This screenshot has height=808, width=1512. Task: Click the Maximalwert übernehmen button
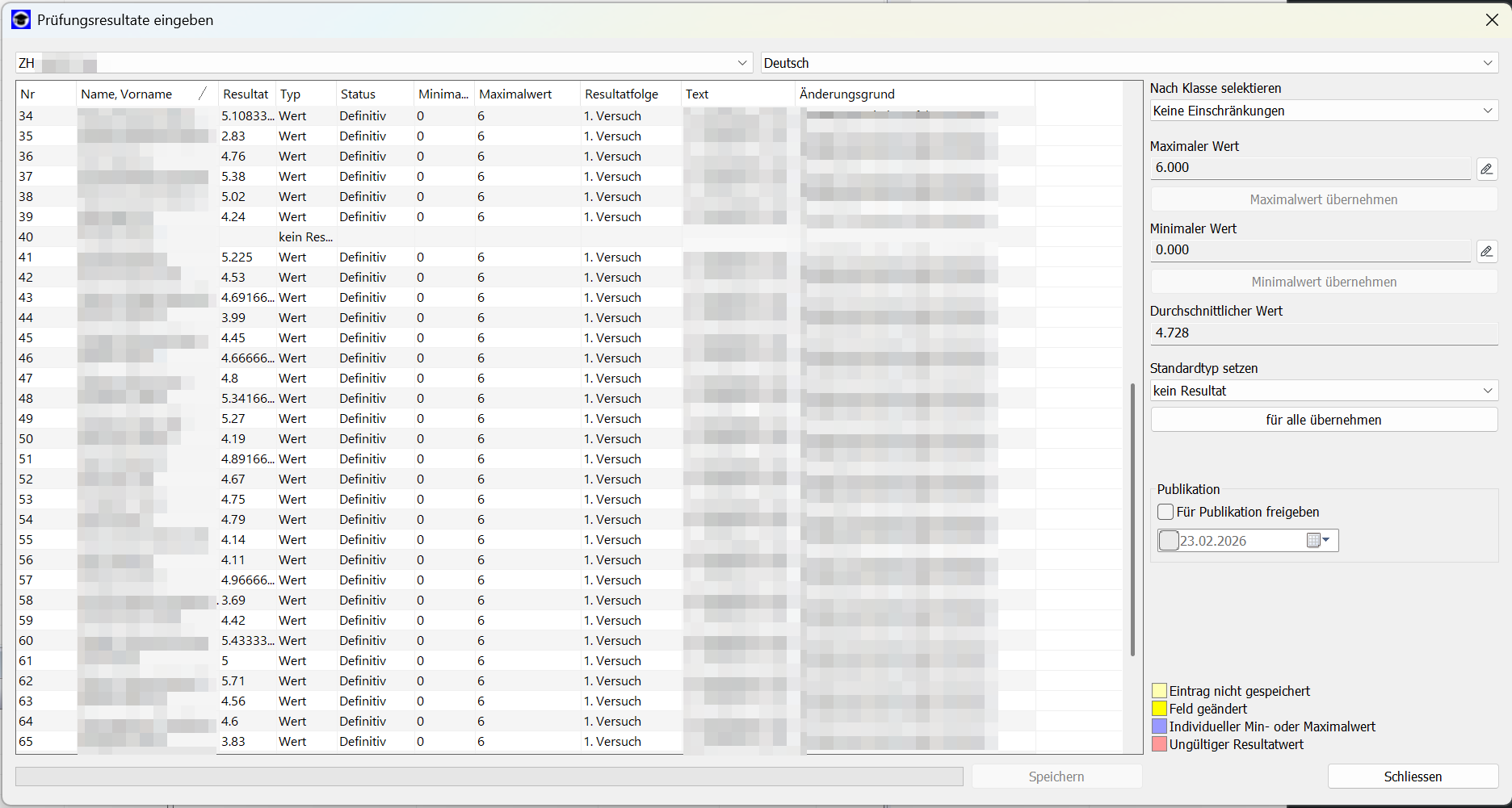pos(1324,199)
